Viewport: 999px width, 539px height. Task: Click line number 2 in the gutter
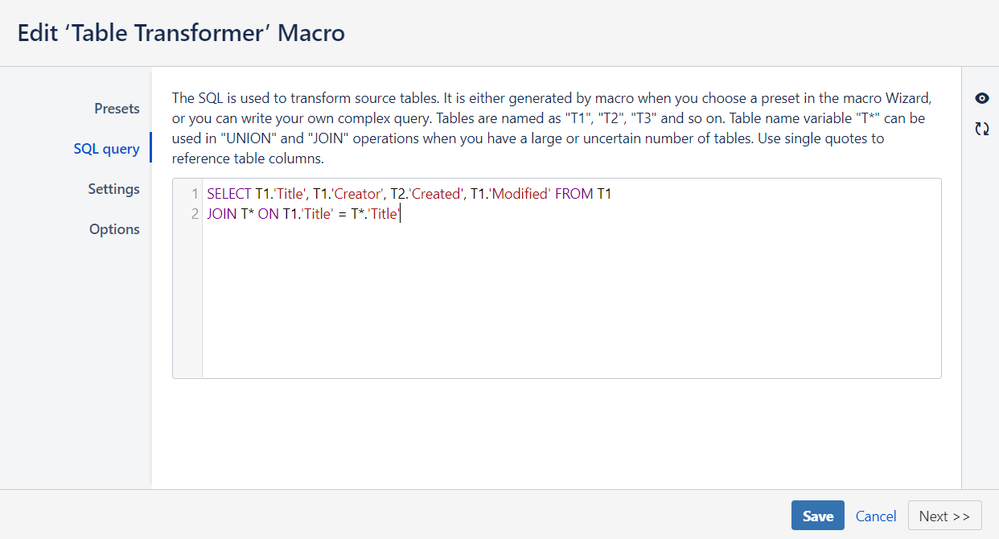(195, 214)
